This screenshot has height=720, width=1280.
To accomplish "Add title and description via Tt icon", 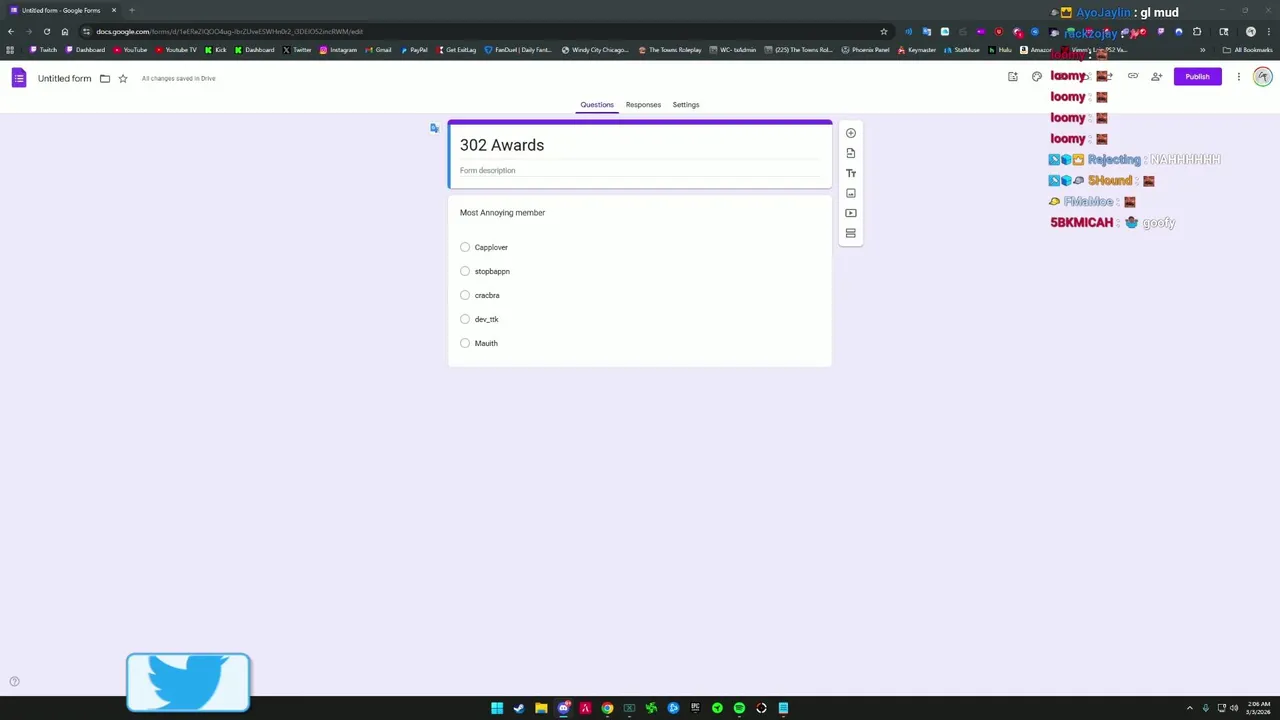I will pos(851,173).
